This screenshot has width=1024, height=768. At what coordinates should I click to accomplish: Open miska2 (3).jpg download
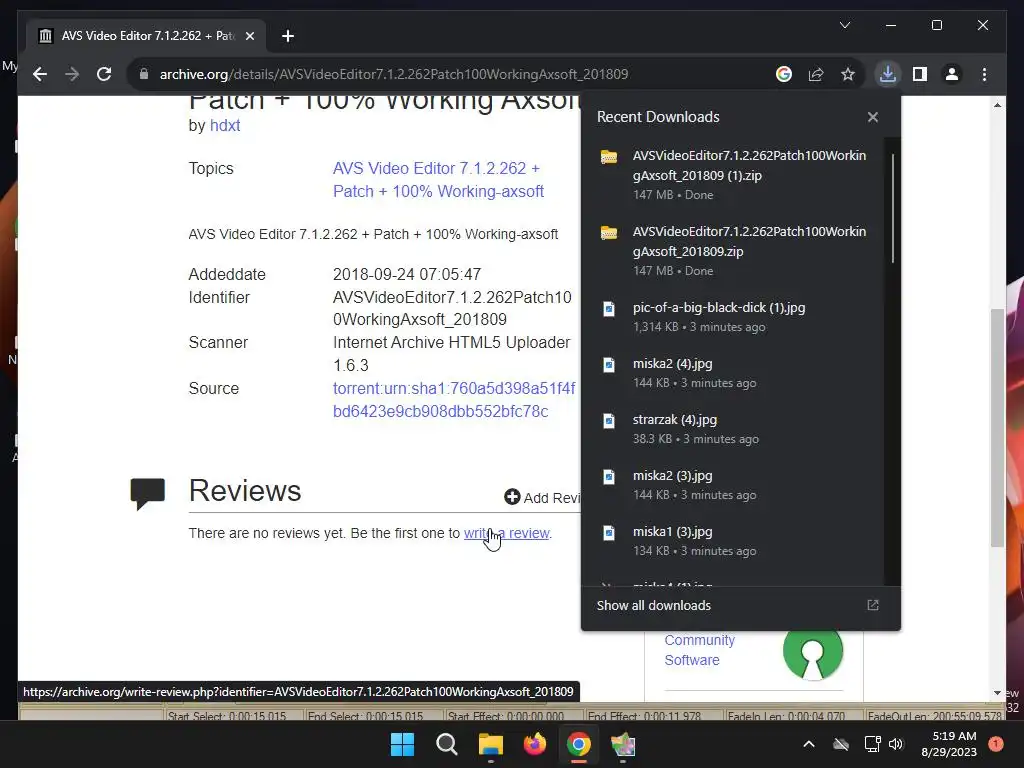point(735,485)
